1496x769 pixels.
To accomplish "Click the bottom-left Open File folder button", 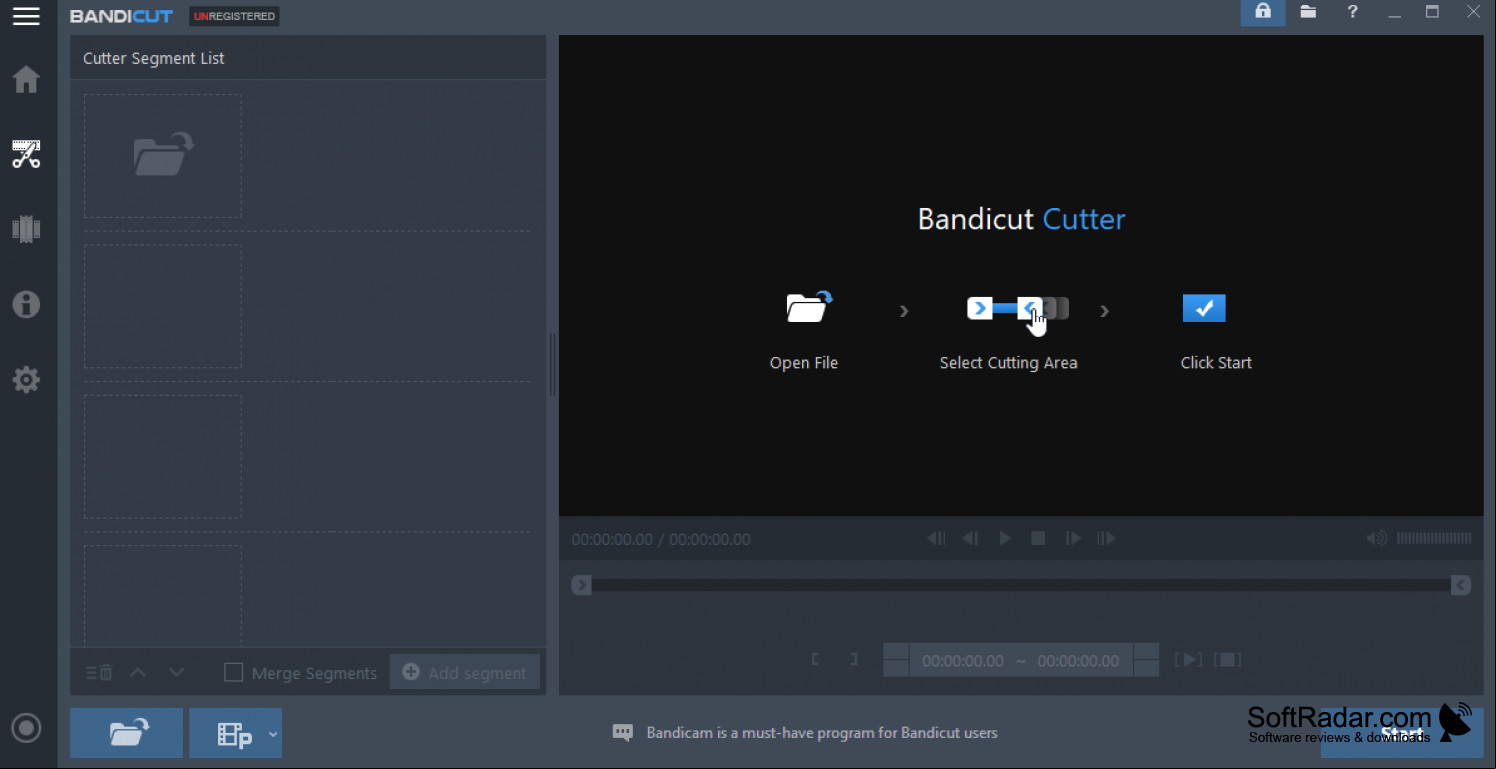I will click(x=127, y=733).
